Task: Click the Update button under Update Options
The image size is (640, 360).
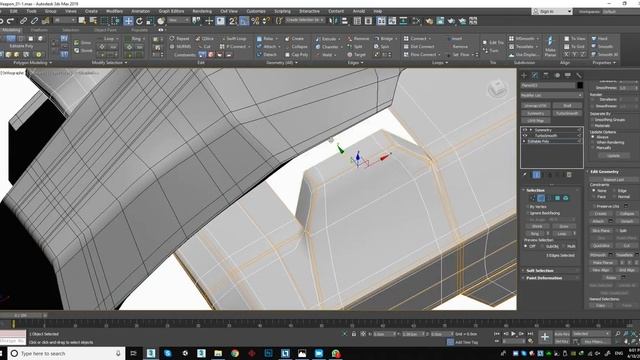Action: [x=613, y=156]
